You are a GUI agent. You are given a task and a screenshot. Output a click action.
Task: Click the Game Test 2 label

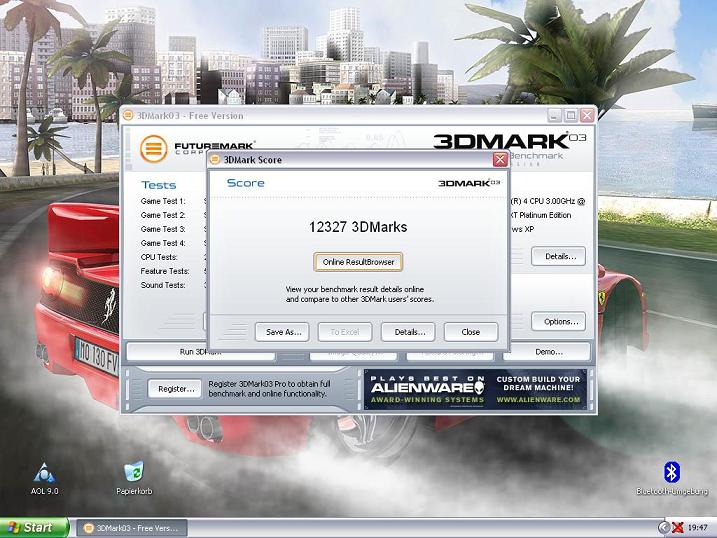(163, 215)
